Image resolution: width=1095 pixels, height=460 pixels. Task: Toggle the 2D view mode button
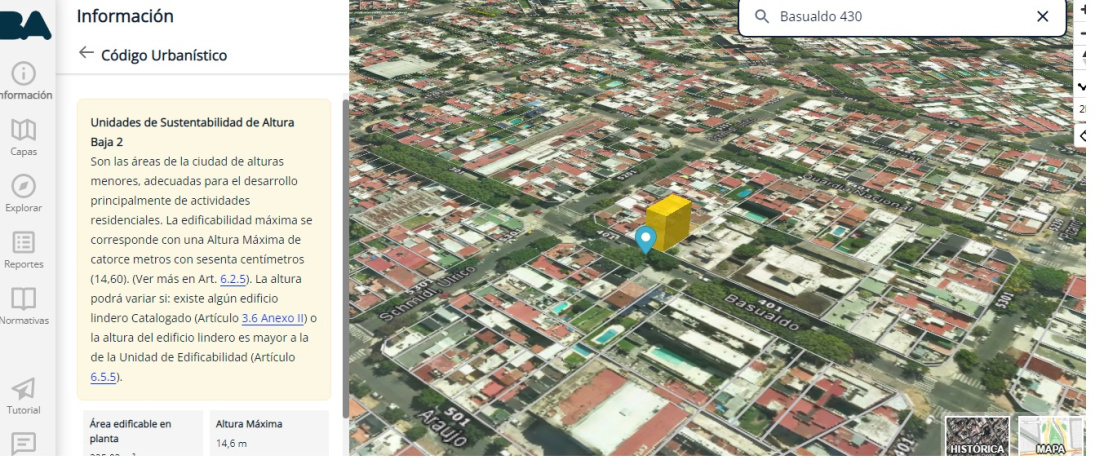pos(1084,109)
